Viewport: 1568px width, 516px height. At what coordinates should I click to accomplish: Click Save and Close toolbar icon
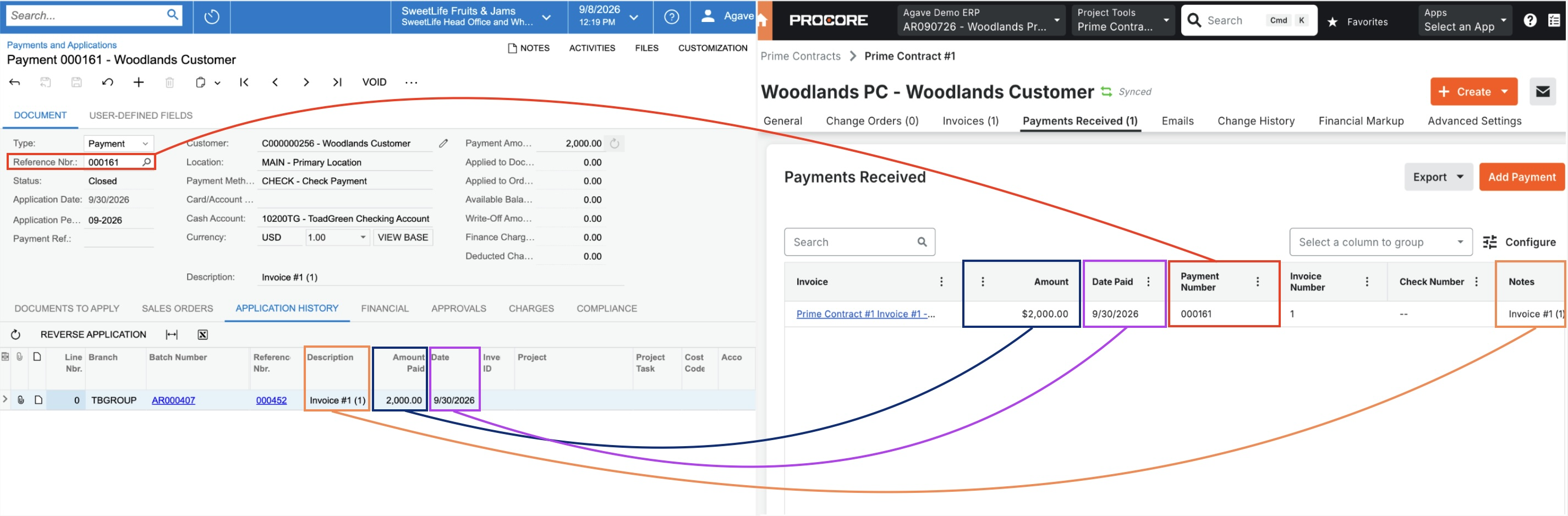pos(46,82)
